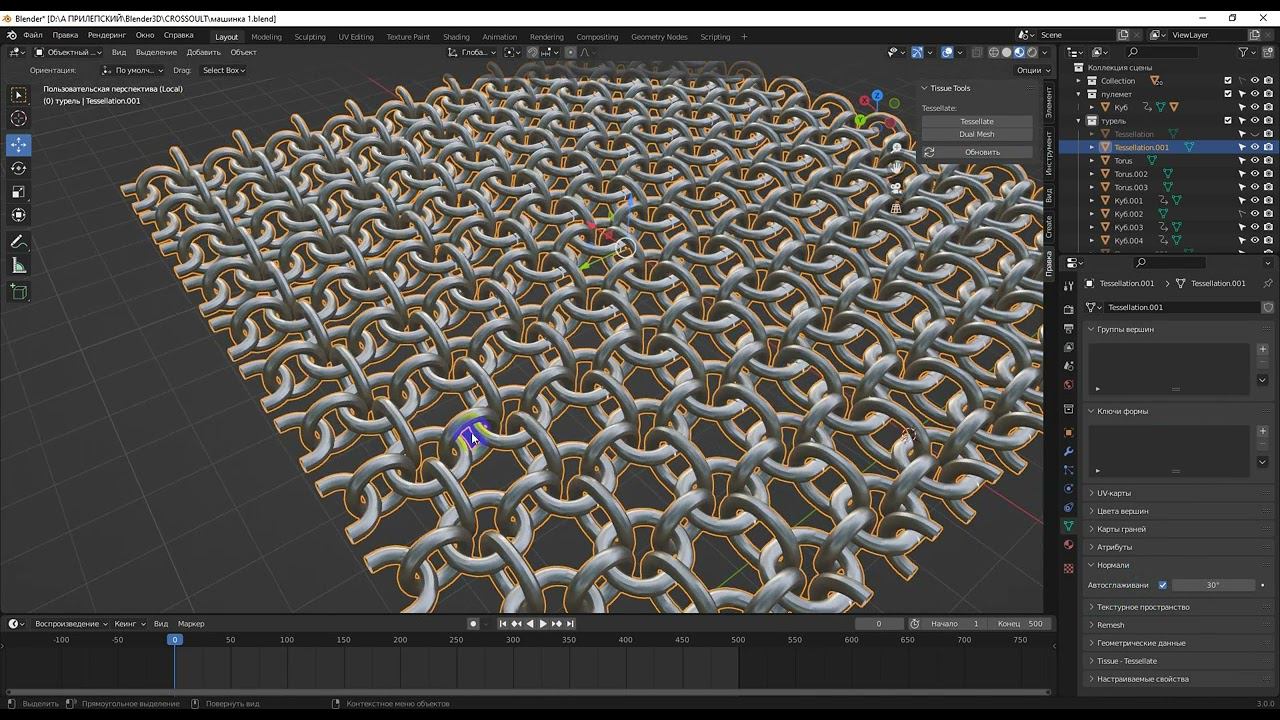Pick the Annotate pencil tool

click(19, 242)
